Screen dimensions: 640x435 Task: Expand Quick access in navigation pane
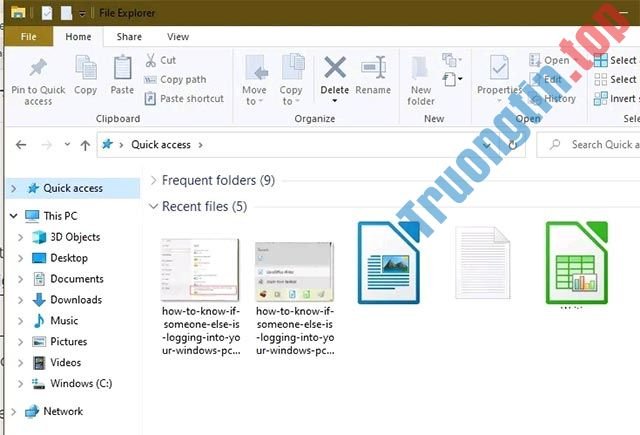[x=14, y=189]
